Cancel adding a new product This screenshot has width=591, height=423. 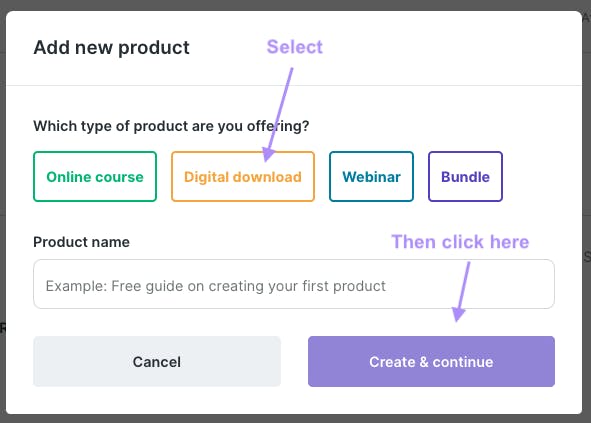pos(157,361)
